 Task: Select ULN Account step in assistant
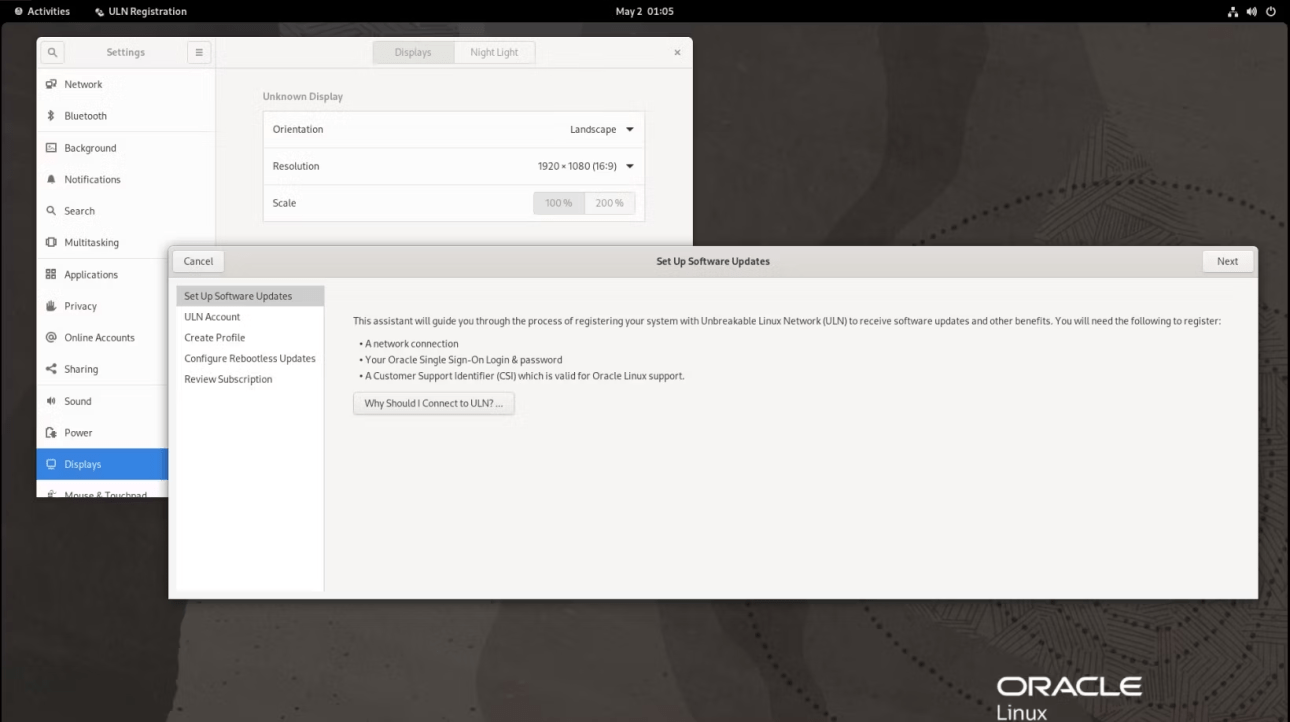point(250,317)
